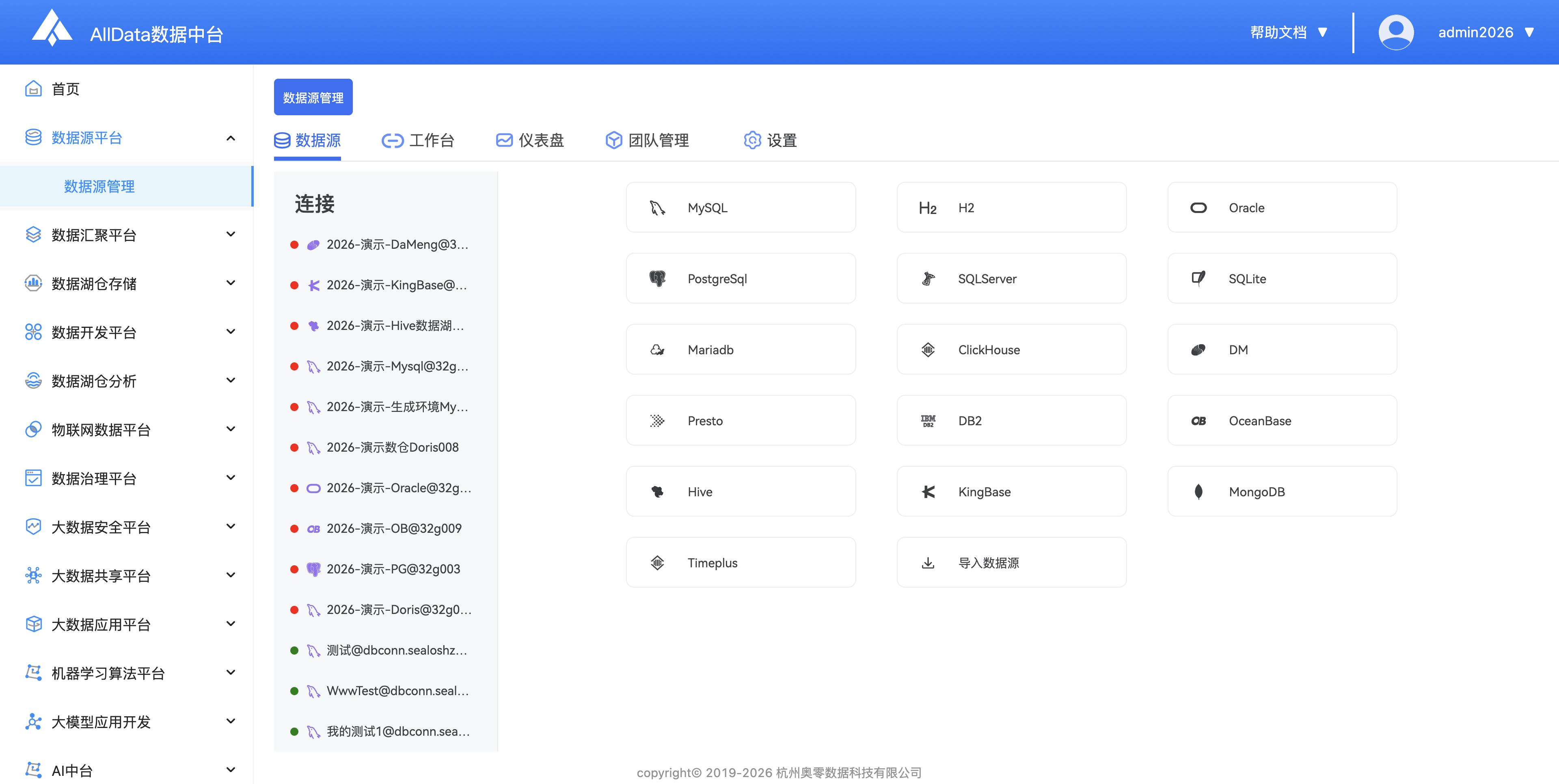Select connection 测试@dbconn.sealoshz…
Viewport: 1559px width, 784px height.
pos(386,650)
